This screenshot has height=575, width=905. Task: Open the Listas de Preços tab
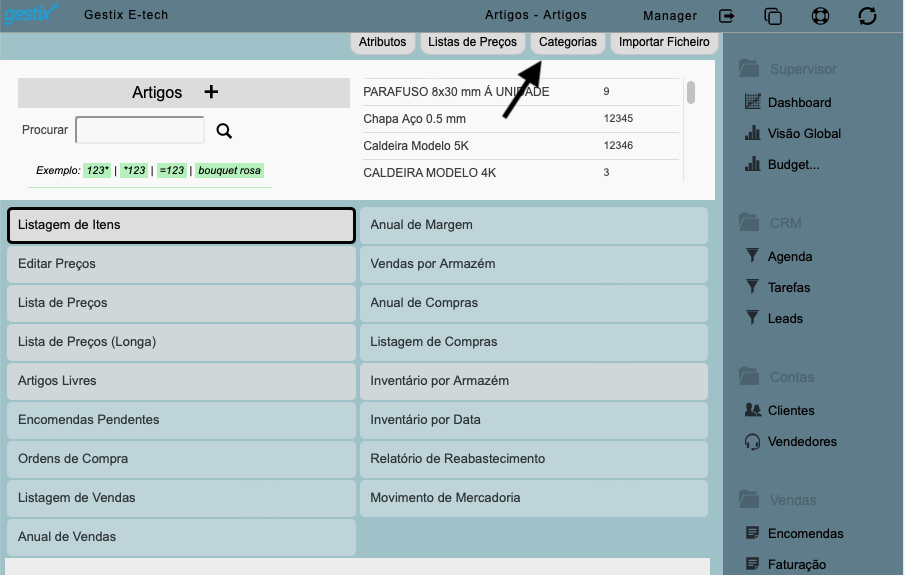click(473, 42)
